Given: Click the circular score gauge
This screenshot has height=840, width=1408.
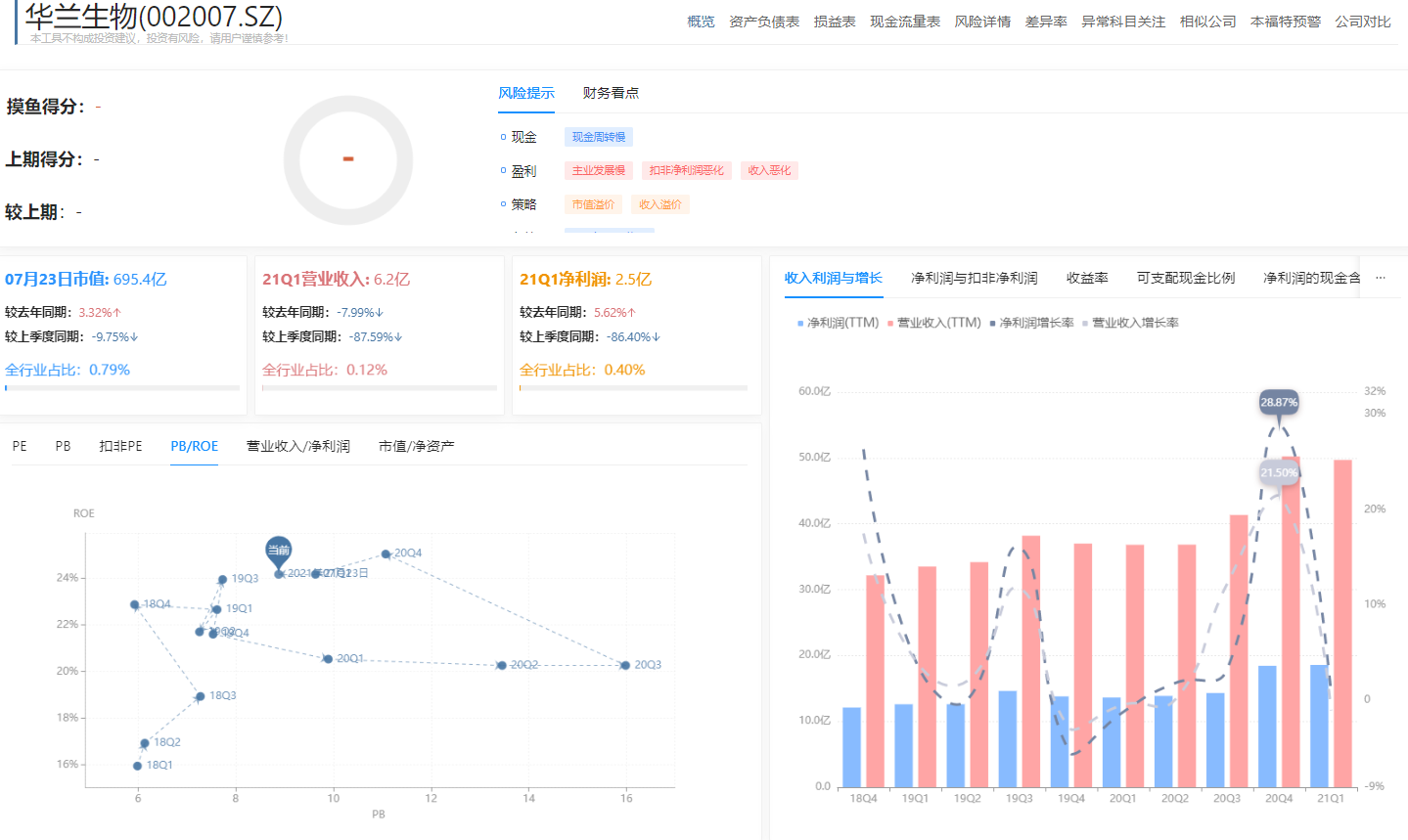Looking at the screenshot, I should click(348, 159).
